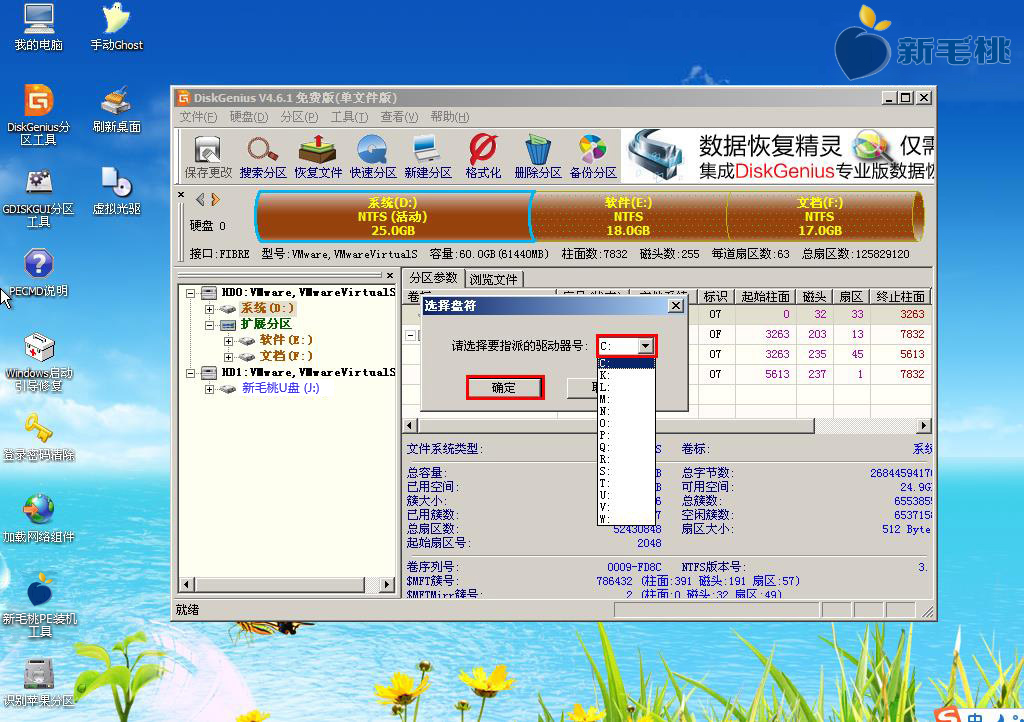Switch to the 分区参数 tab
1024x722 pixels.
point(433,278)
